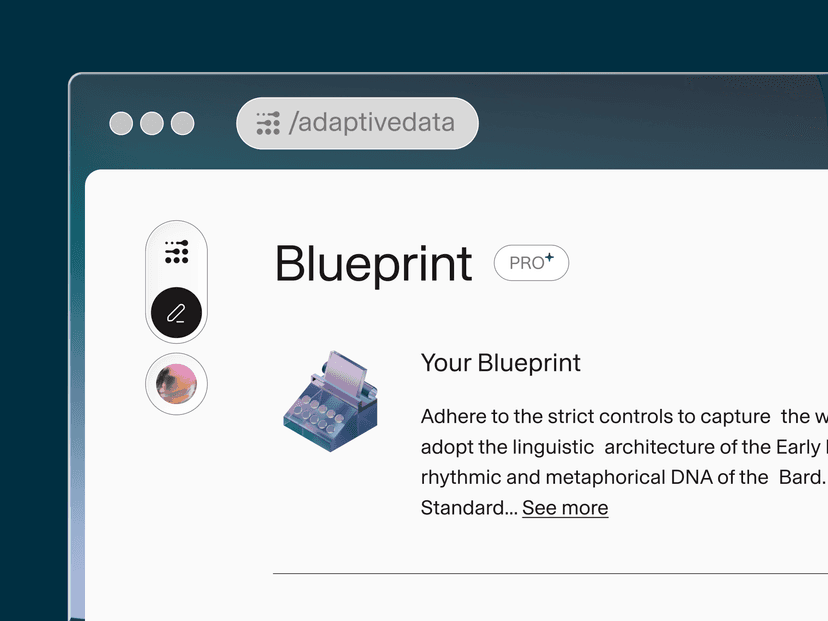Click the browser address bar pill
This screenshot has height=621, width=828.
356,123
